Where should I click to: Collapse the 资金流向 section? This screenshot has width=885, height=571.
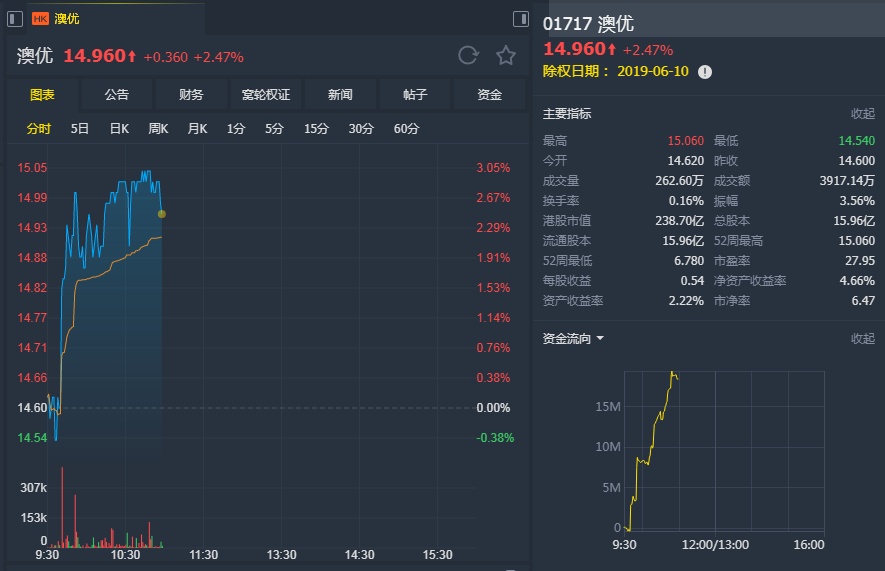coord(862,338)
